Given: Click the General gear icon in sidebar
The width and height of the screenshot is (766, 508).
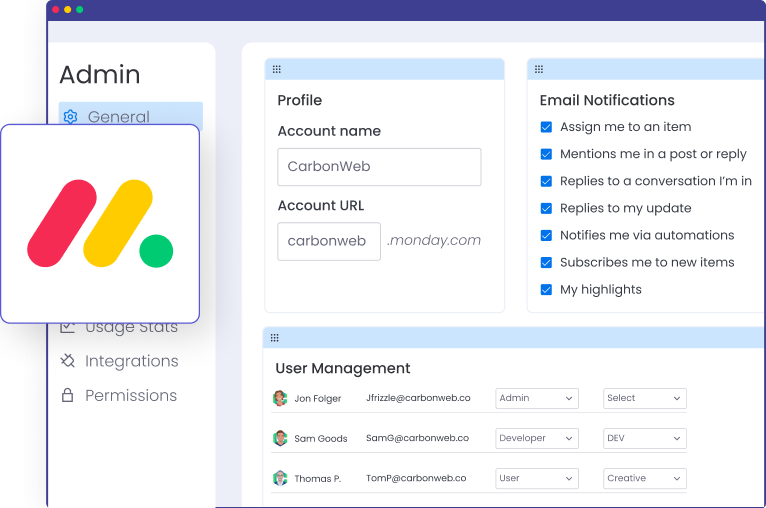Looking at the screenshot, I should pos(70,117).
